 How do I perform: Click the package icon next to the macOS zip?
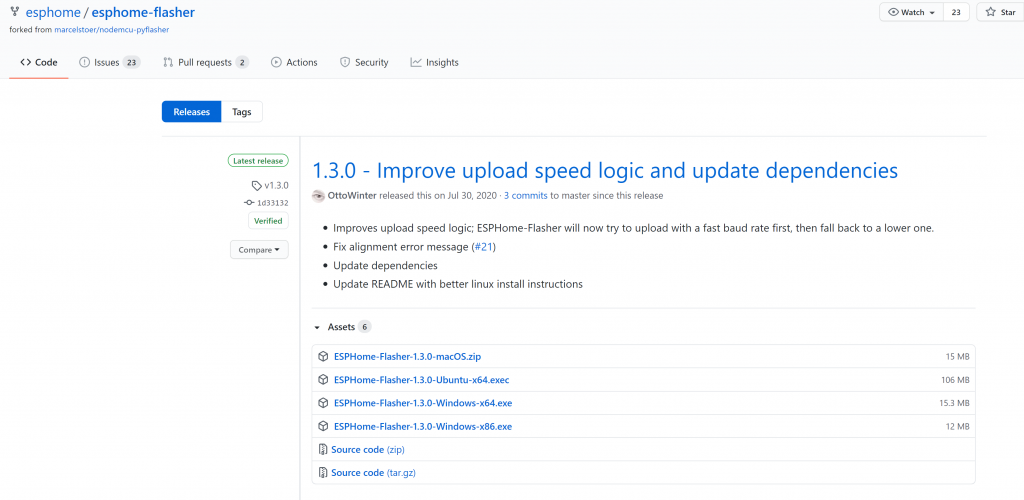tap(323, 356)
